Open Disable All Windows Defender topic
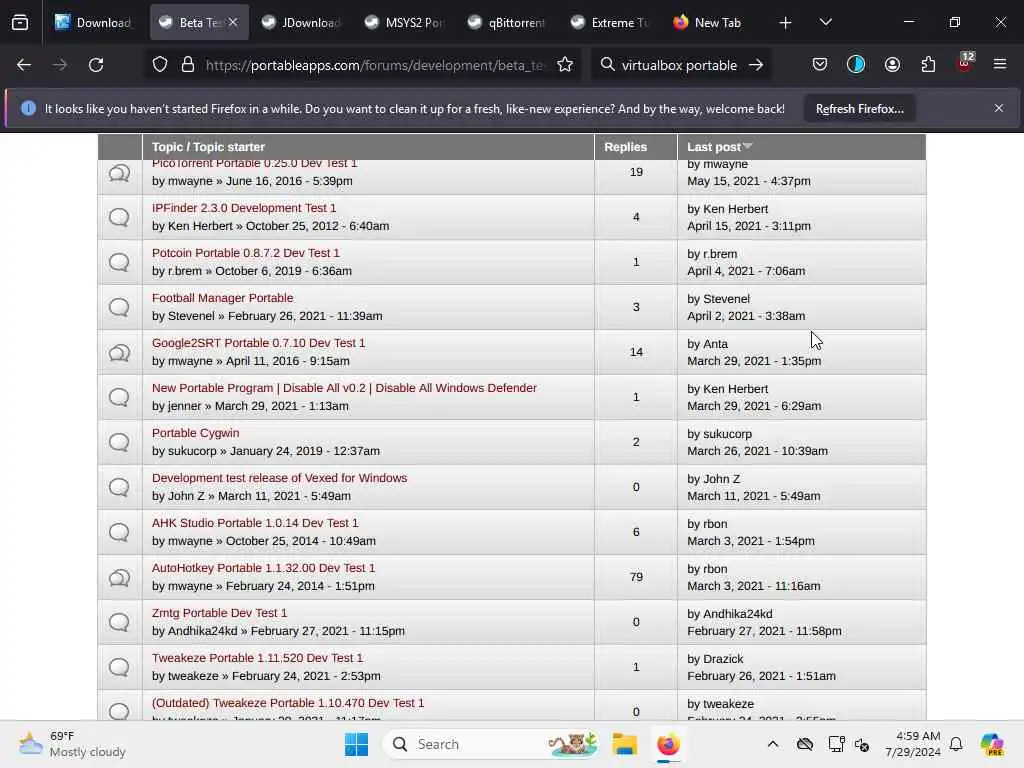1024x768 pixels. (344, 388)
